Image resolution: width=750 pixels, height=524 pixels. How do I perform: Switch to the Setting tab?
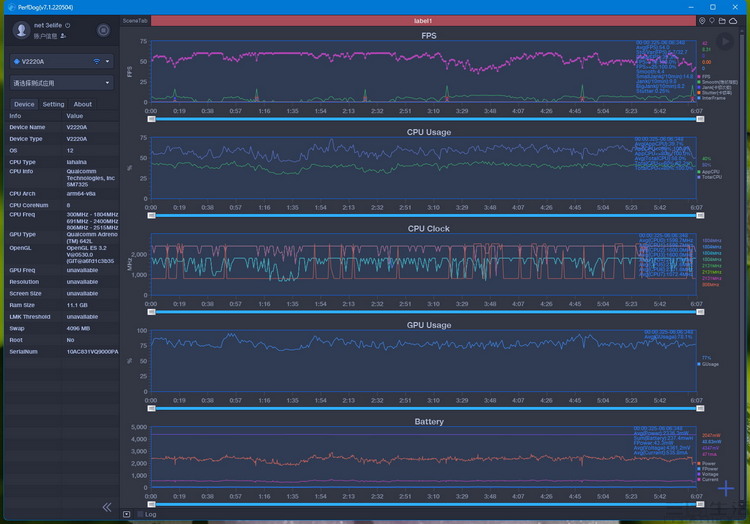pos(53,104)
